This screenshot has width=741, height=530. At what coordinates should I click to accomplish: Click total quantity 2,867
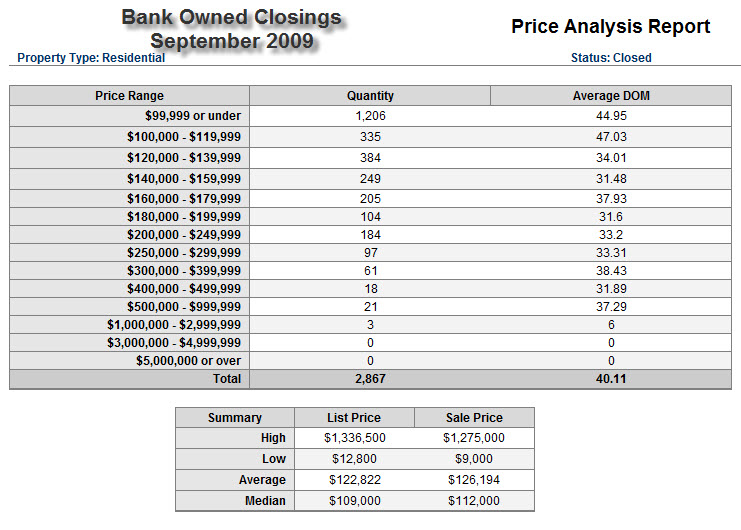tap(370, 379)
